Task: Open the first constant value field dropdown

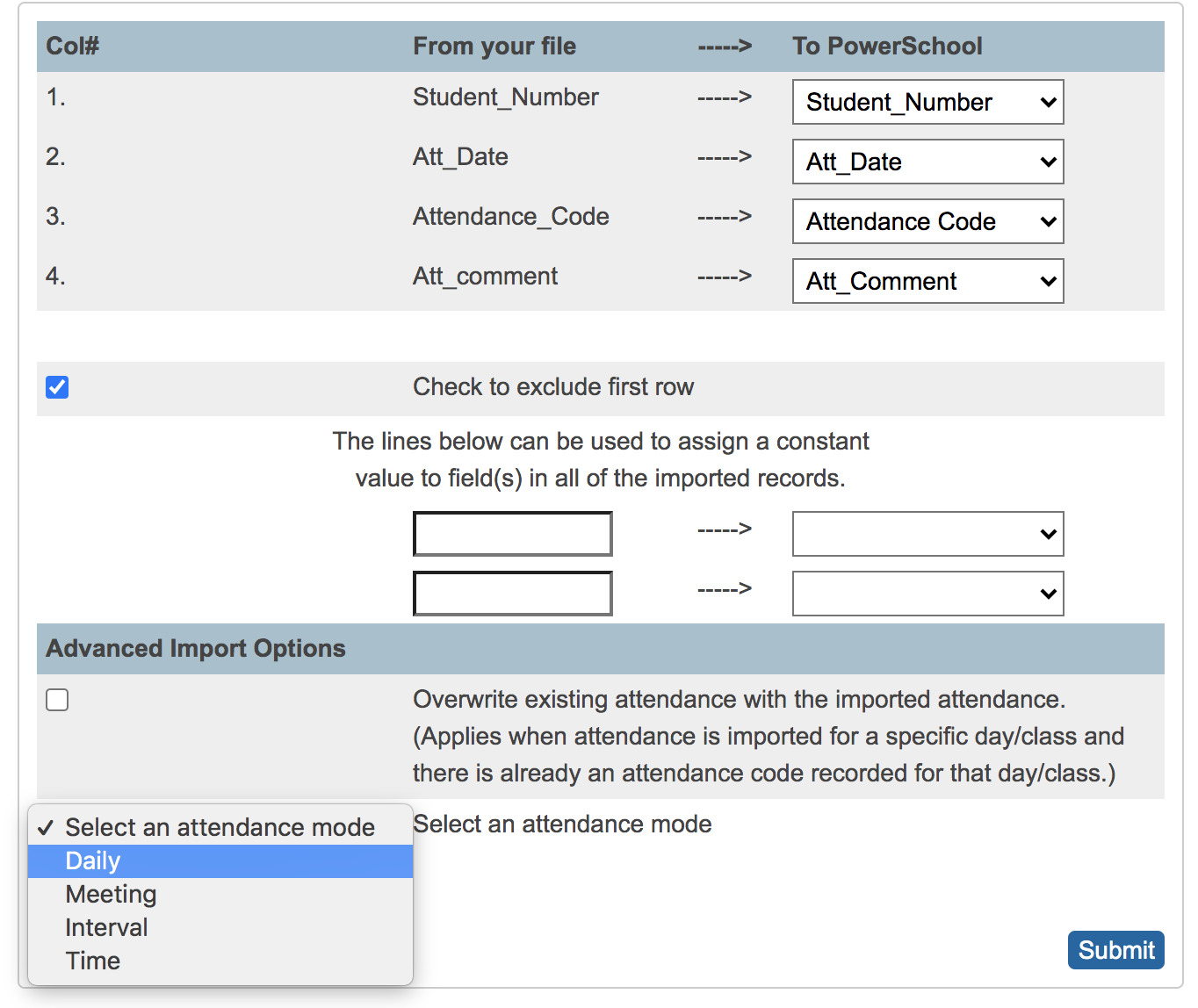Action: click(927, 534)
